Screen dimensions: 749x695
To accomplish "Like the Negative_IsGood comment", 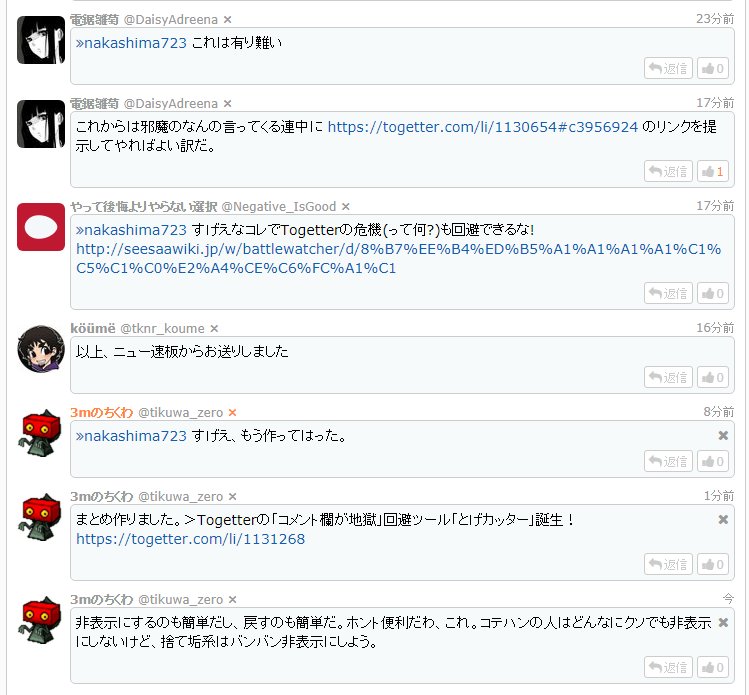I will coord(712,293).
